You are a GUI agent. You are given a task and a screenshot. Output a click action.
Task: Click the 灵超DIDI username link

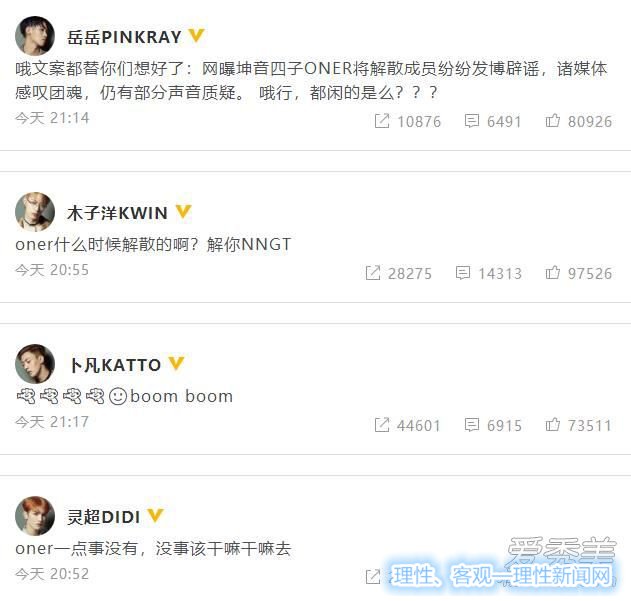point(103,517)
